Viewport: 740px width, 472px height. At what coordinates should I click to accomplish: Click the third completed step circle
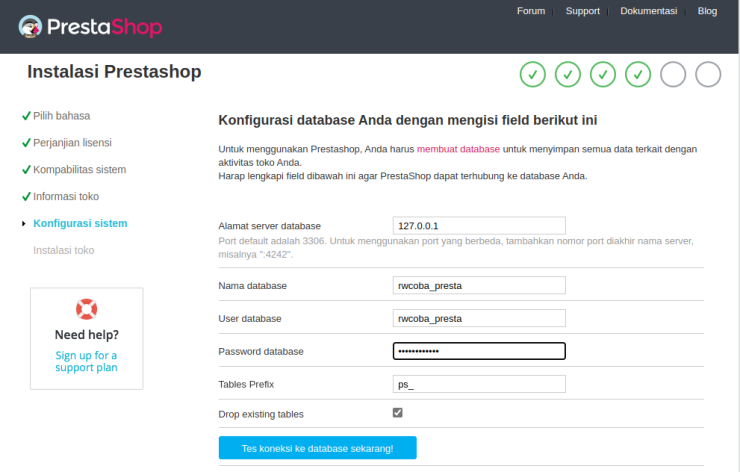pyautogui.click(x=603, y=75)
